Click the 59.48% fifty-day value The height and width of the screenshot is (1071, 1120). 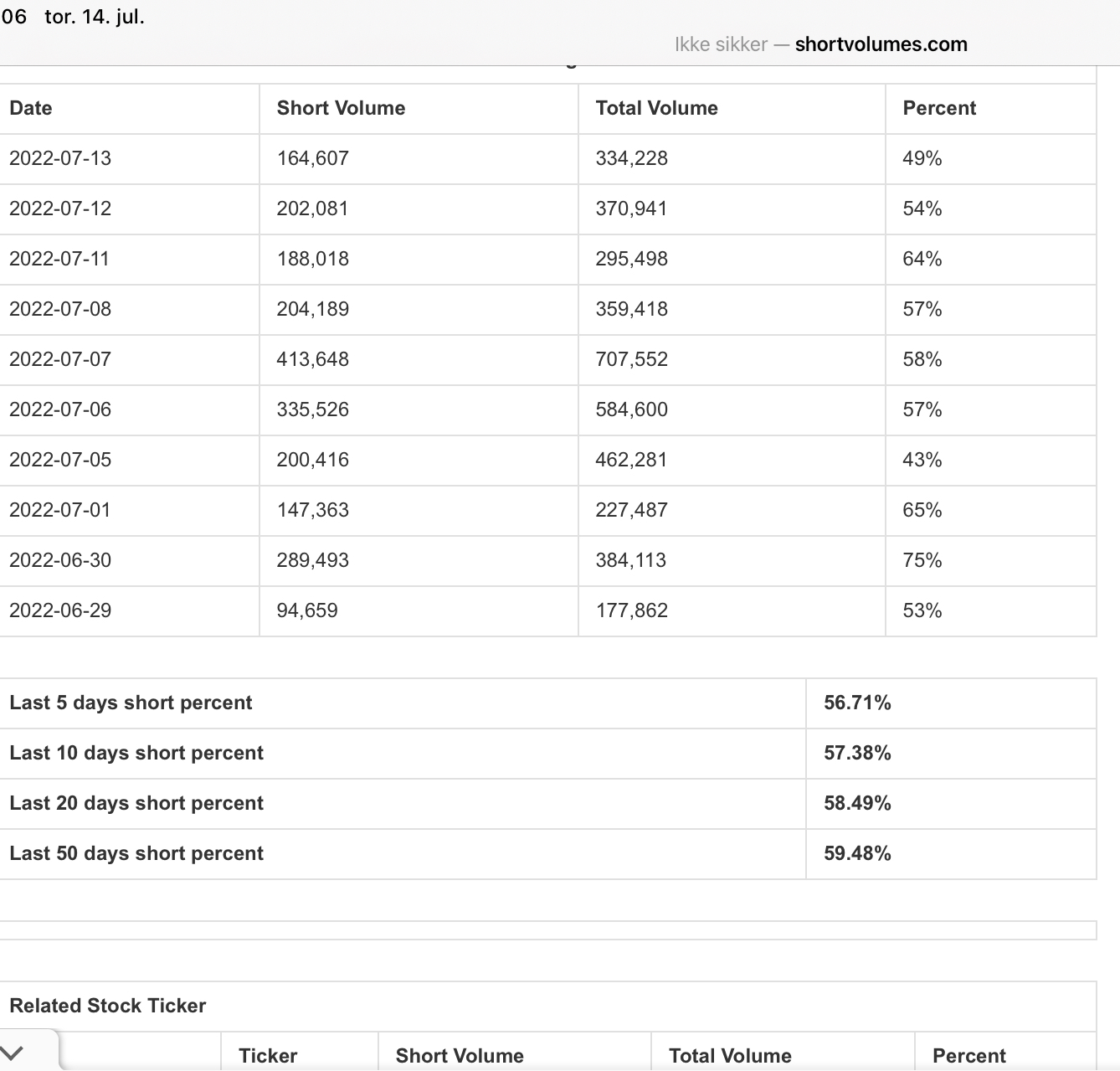(x=857, y=853)
